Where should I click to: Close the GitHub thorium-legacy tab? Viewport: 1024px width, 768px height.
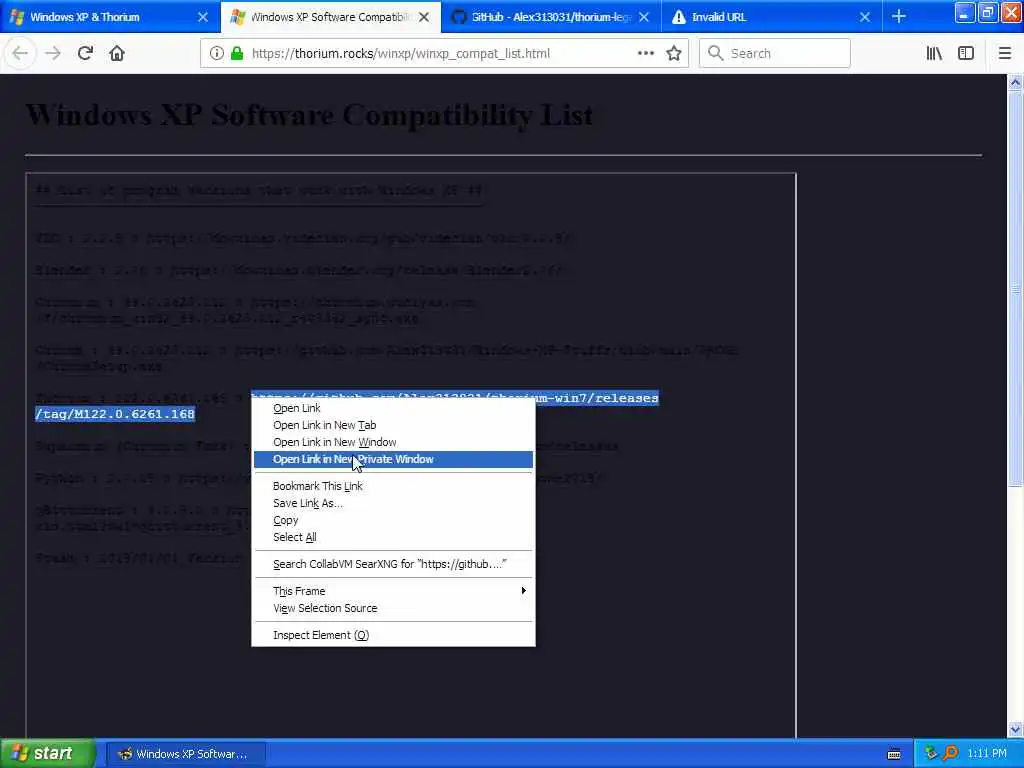tap(644, 17)
